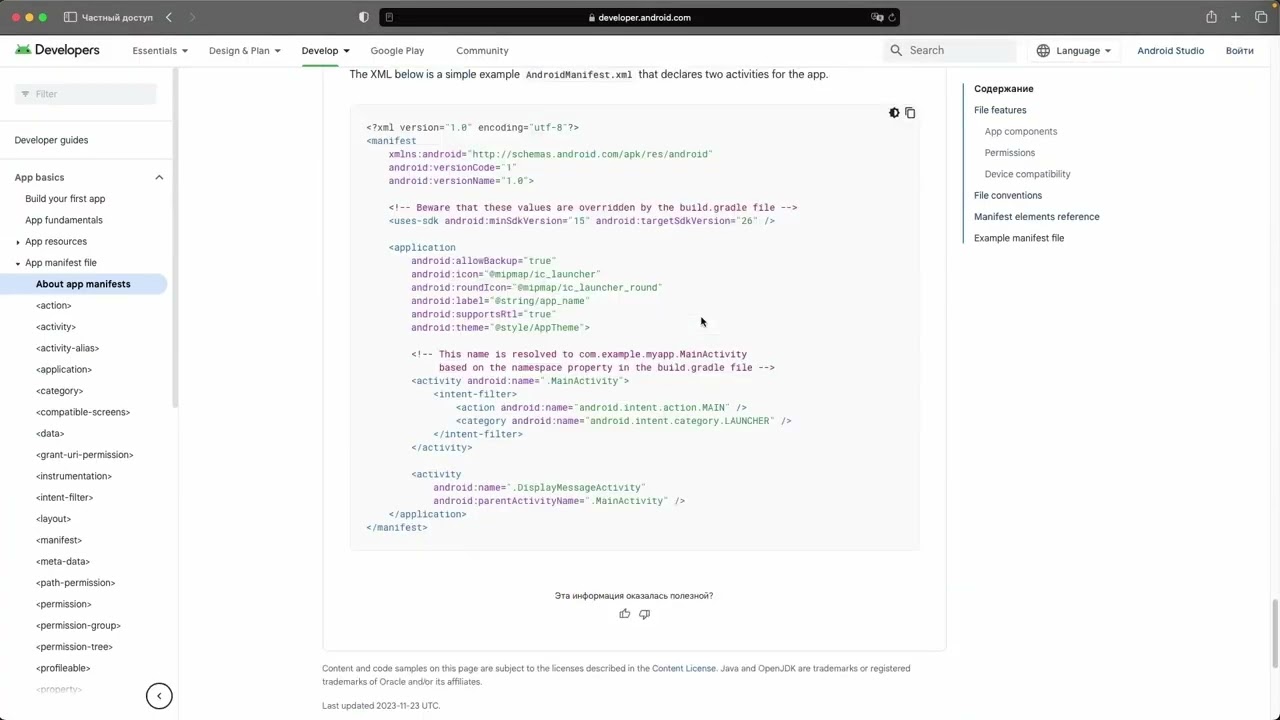The height and width of the screenshot is (720, 1280).
Task: Open the <category> element page
Action: [59, 391]
